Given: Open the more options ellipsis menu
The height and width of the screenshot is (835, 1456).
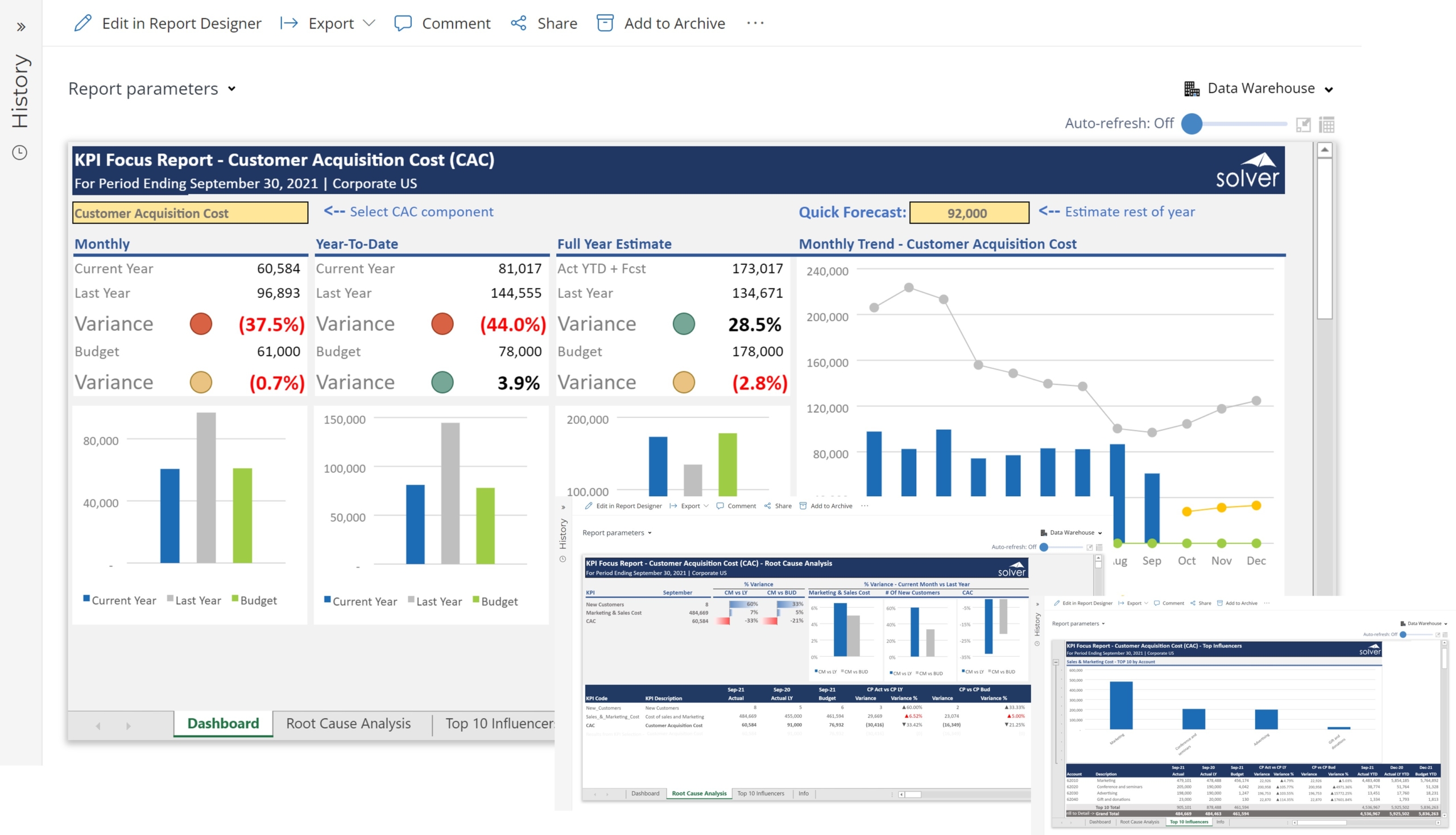Looking at the screenshot, I should pyautogui.click(x=755, y=23).
